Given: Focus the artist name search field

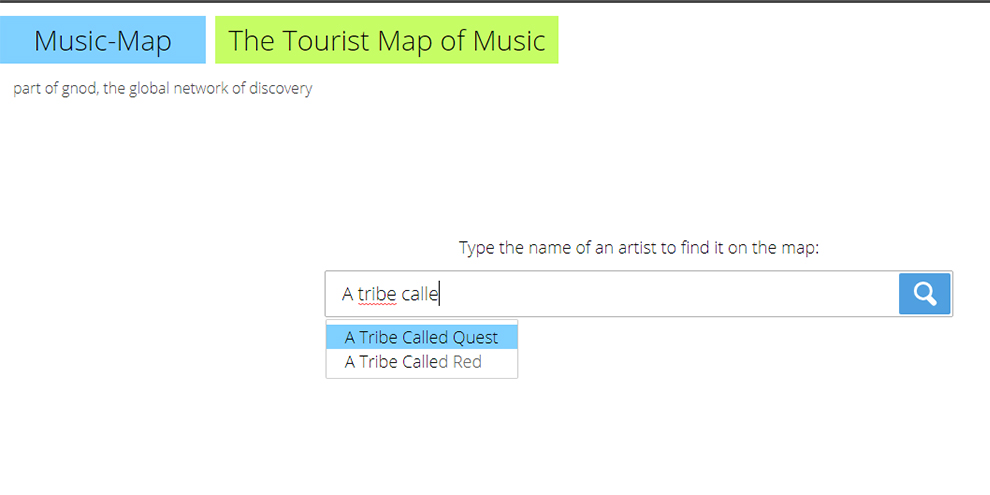Looking at the screenshot, I should (611, 294).
